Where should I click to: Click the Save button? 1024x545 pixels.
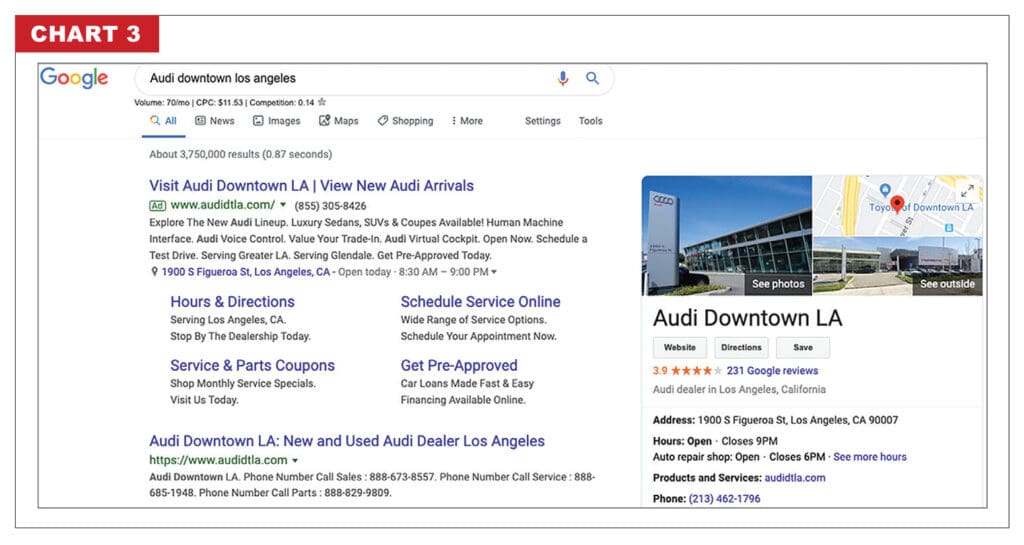click(x=803, y=347)
